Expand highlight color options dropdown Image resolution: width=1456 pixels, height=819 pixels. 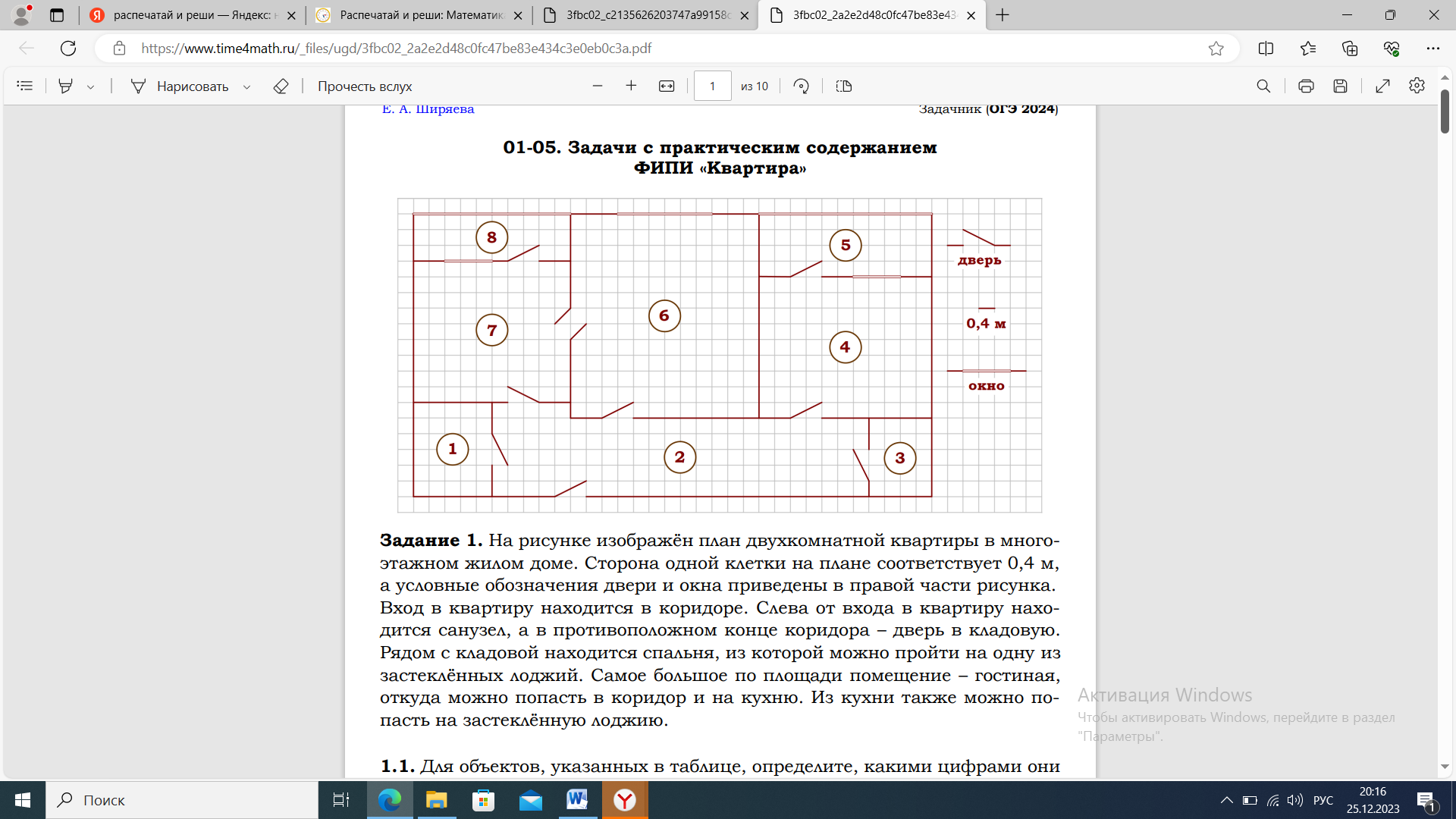click(91, 86)
